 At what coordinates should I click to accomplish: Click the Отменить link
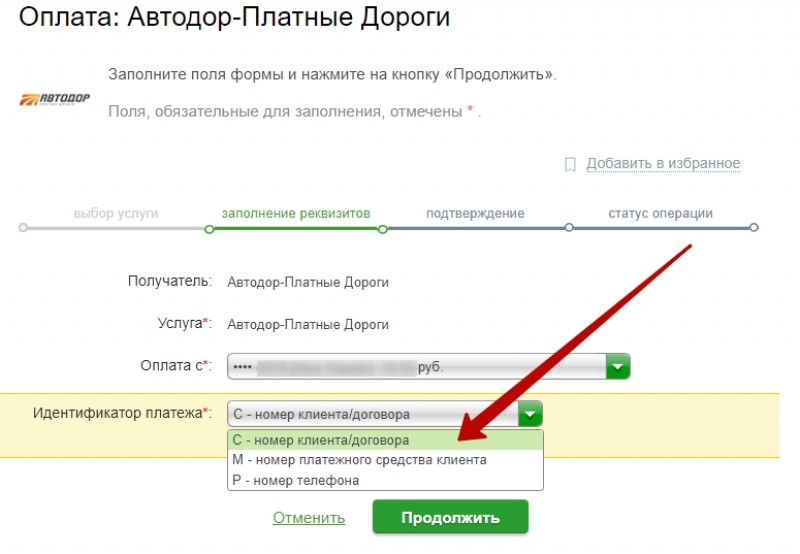pyautogui.click(x=309, y=517)
